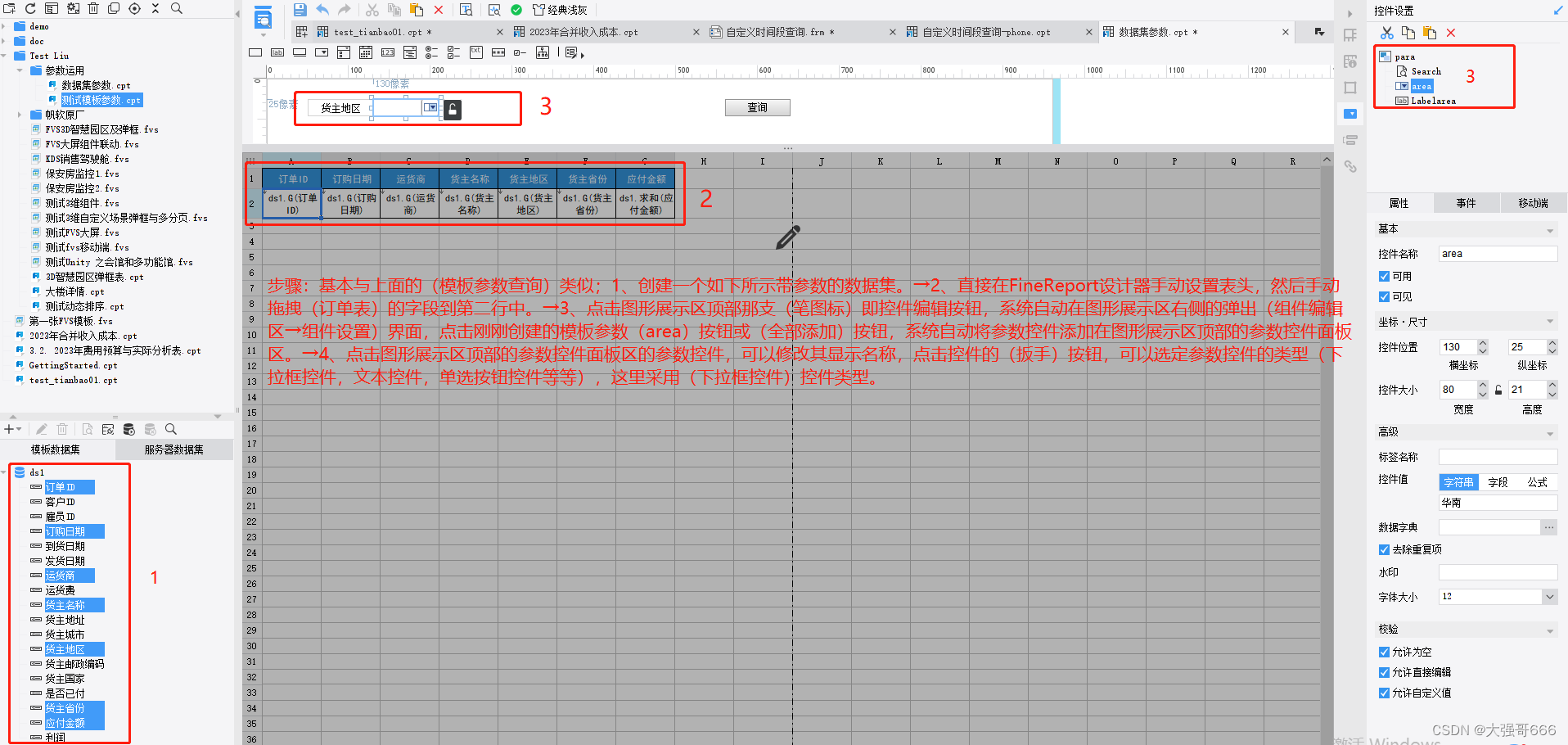The image size is (1568, 745).
Task: Insert a tree widget from the widget toolbar
Action: [543, 52]
